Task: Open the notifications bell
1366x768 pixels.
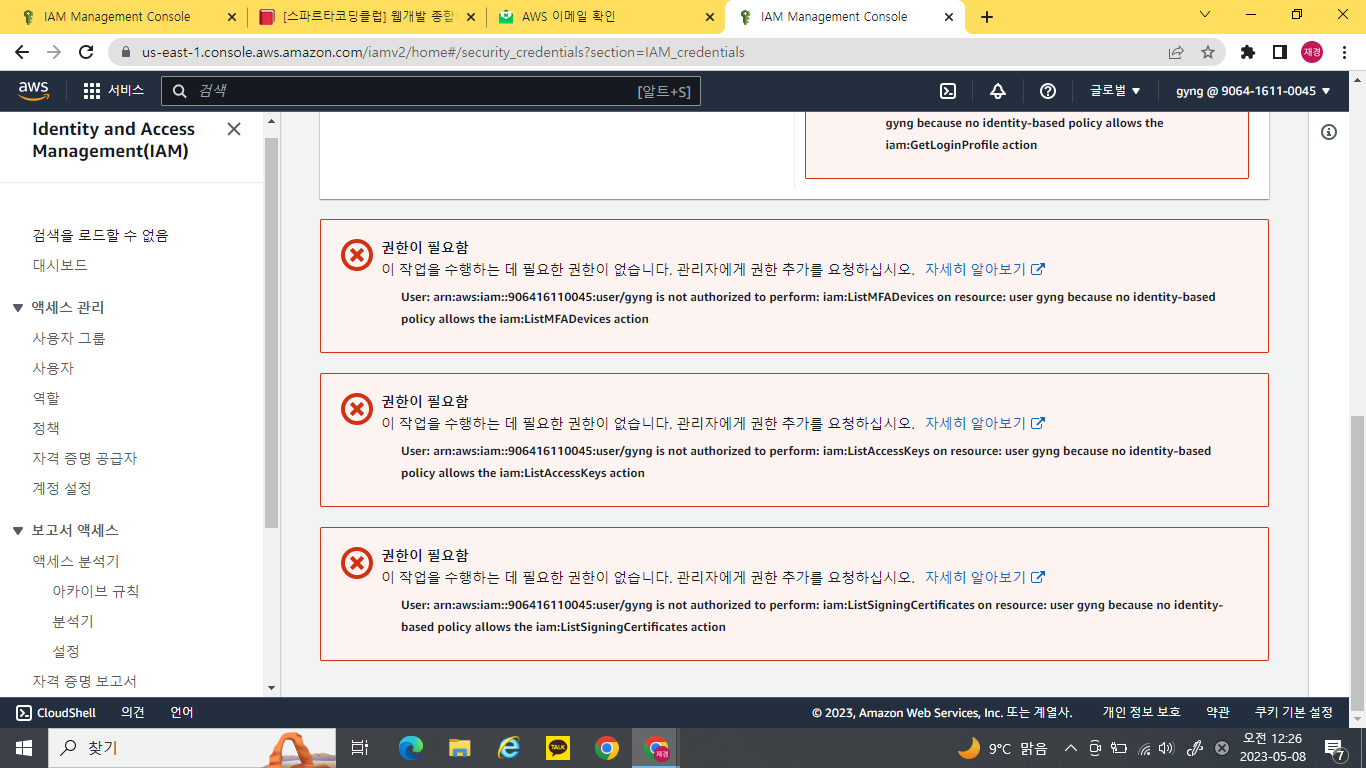Action: [x=998, y=91]
